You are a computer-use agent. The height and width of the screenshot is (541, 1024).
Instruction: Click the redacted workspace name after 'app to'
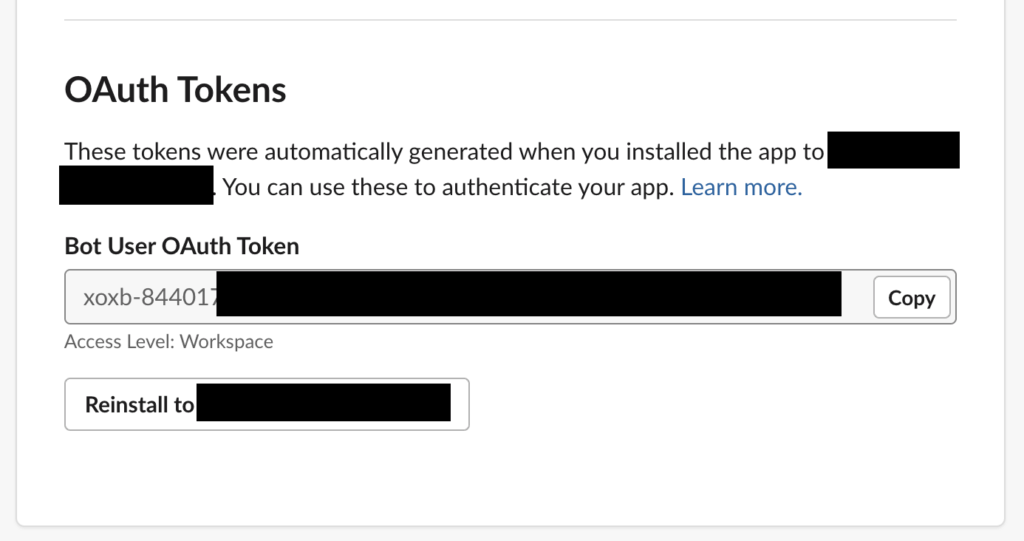click(893, 150)
